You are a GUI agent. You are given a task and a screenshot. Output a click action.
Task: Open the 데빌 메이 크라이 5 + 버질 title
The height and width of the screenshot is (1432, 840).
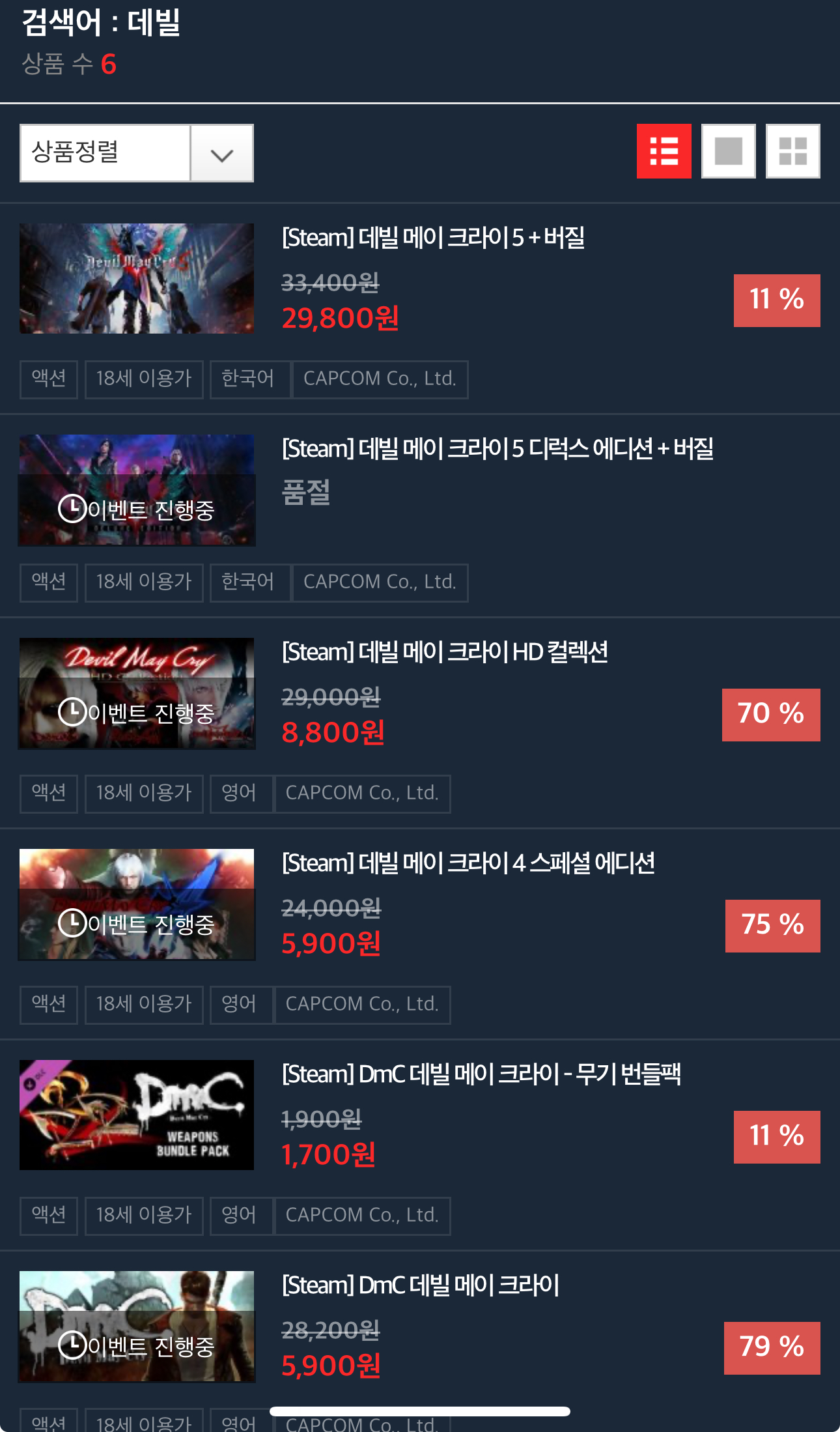pos(433,238)
